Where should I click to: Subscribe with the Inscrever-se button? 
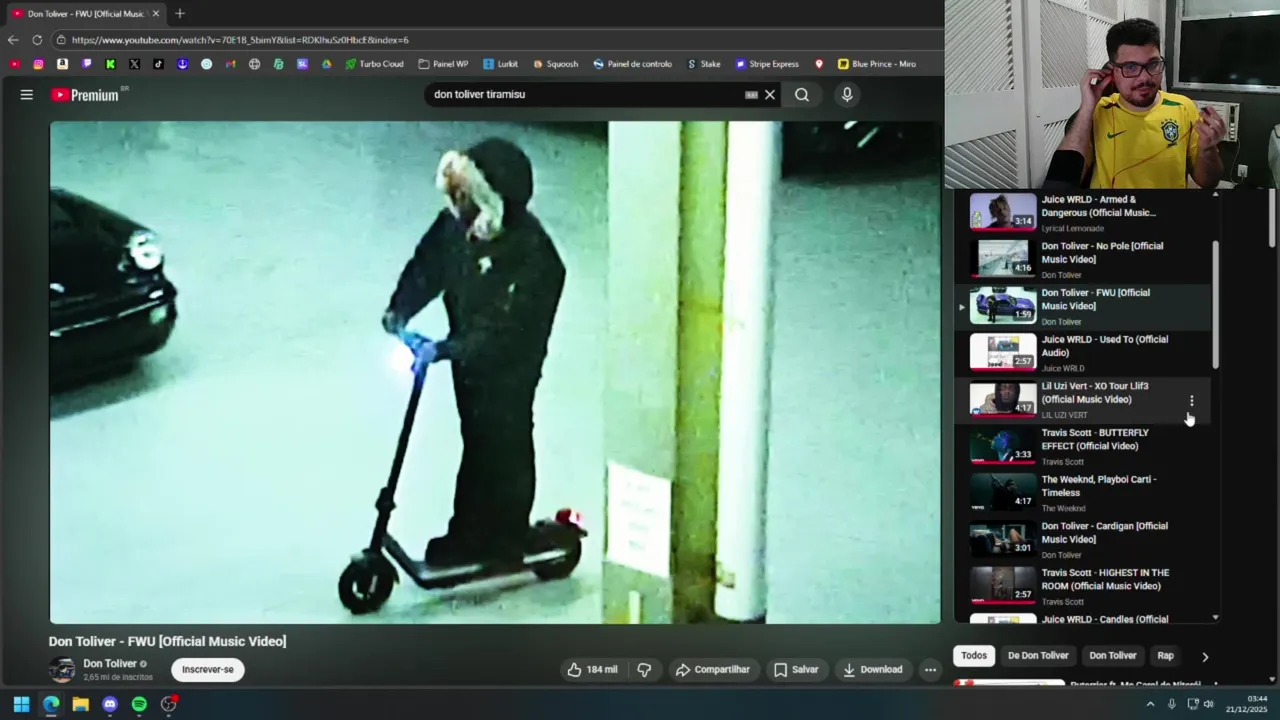tap(208, 670)
